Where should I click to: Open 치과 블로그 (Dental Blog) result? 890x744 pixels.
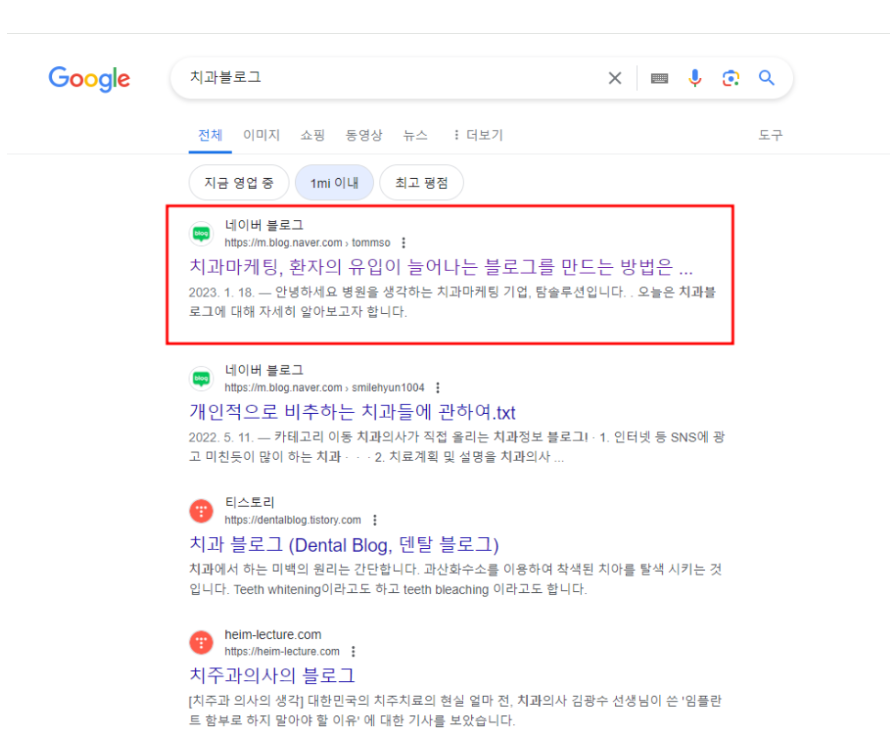click(x=343, y=544)
